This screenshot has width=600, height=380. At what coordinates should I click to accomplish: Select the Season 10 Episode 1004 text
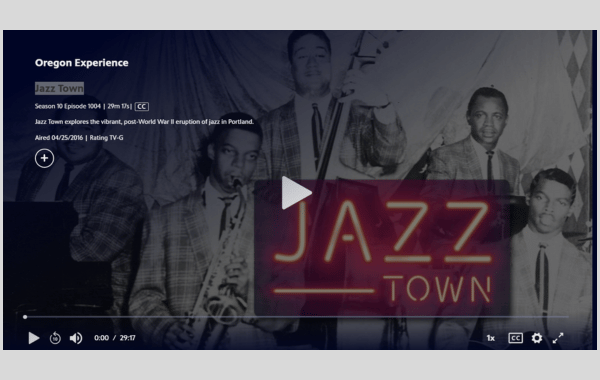coord(68,106)
